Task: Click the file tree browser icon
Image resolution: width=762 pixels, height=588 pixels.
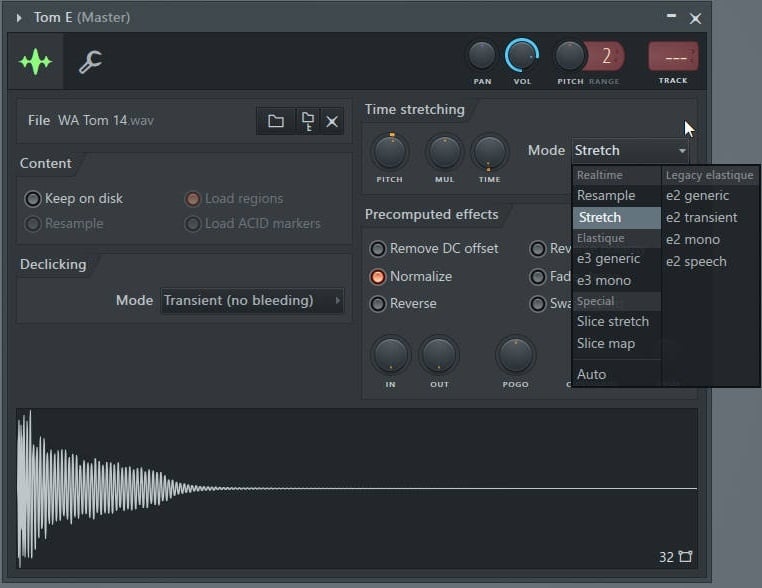Action: pos(308,121)
